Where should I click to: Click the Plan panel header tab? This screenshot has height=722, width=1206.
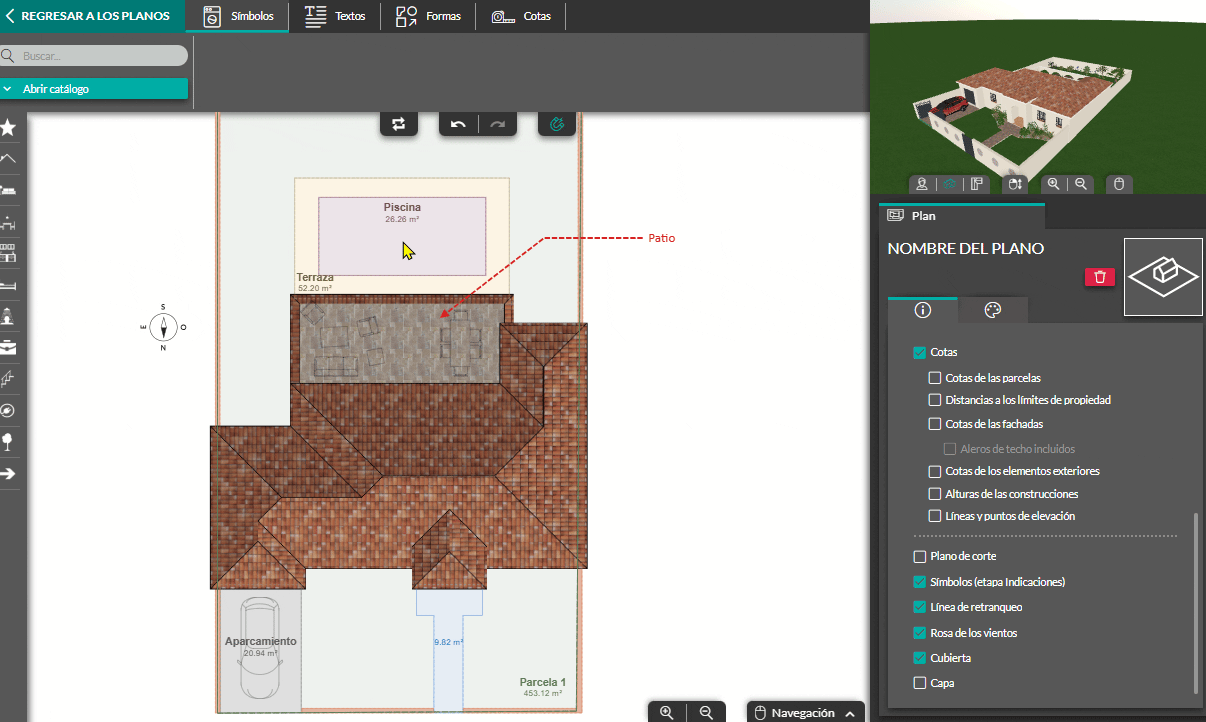(962, 216)
